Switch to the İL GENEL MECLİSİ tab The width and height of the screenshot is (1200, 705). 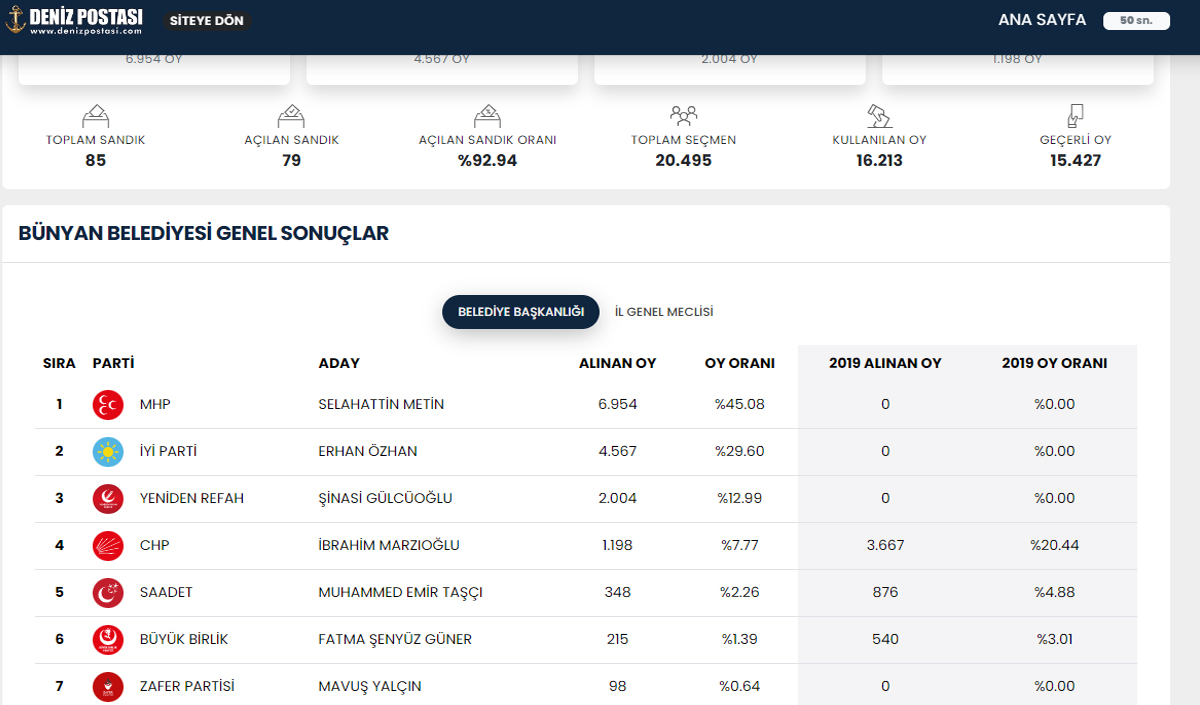pos(664,312)
